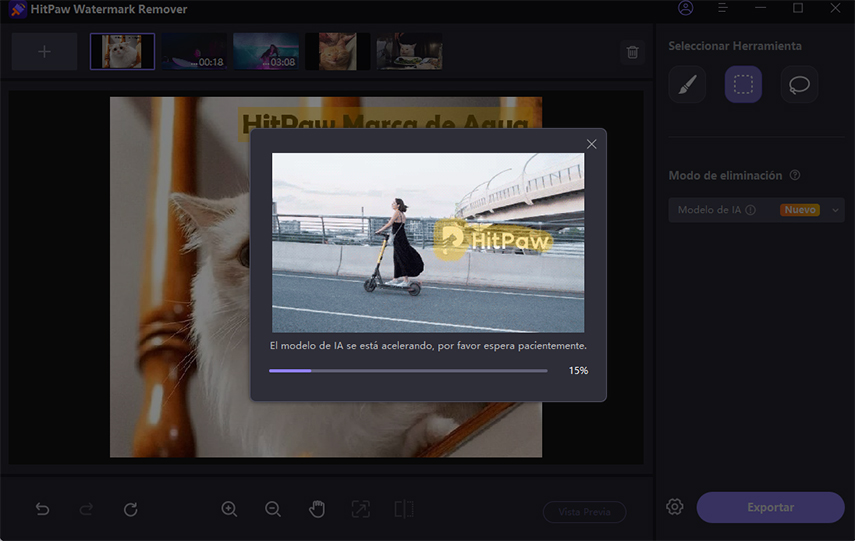Click the scooter preview image in dialog
The height and width of the screenshot is (541, 855).
click(x=428, y=243)
